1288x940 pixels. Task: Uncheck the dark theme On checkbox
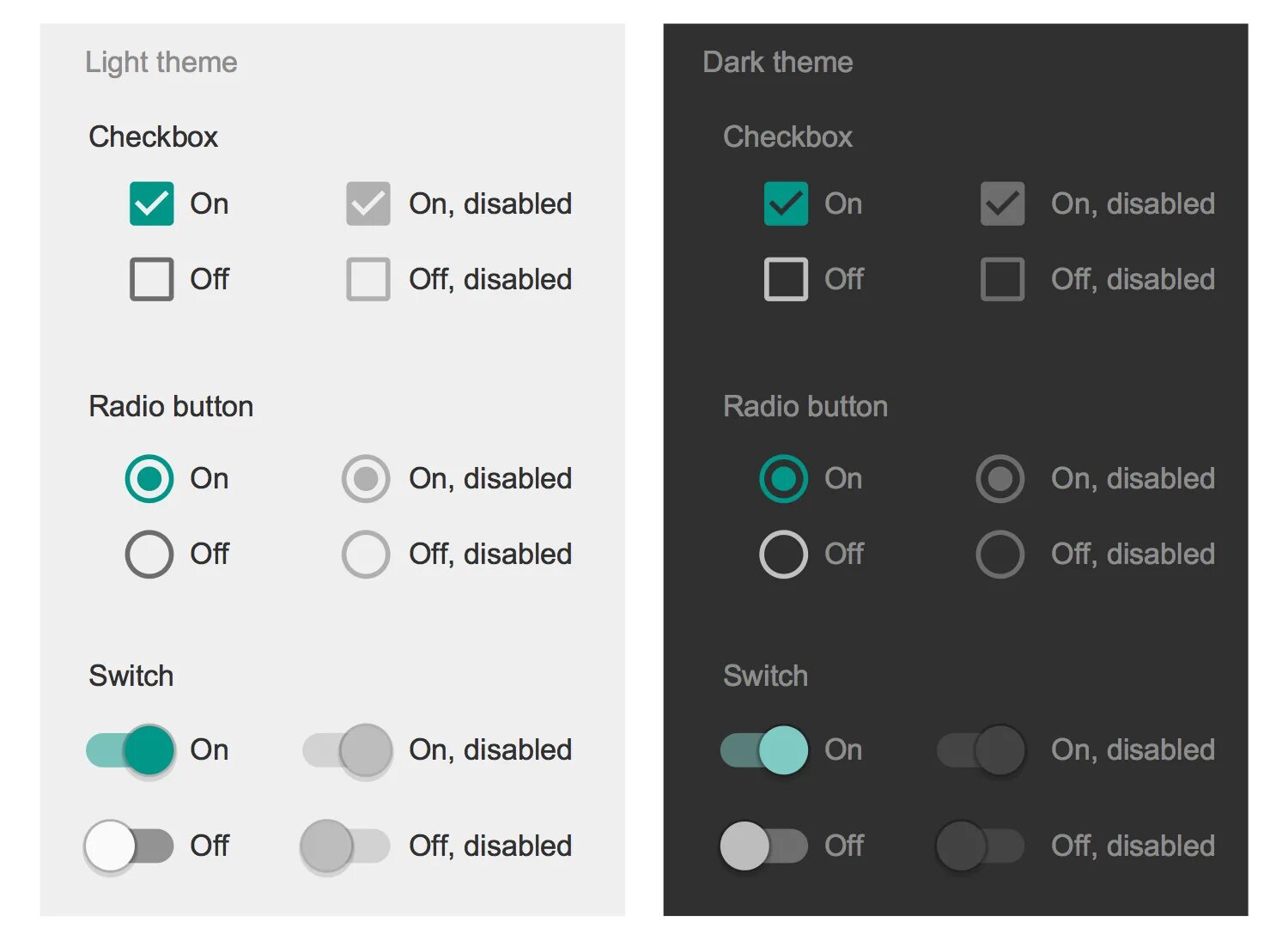coord(786,203)
